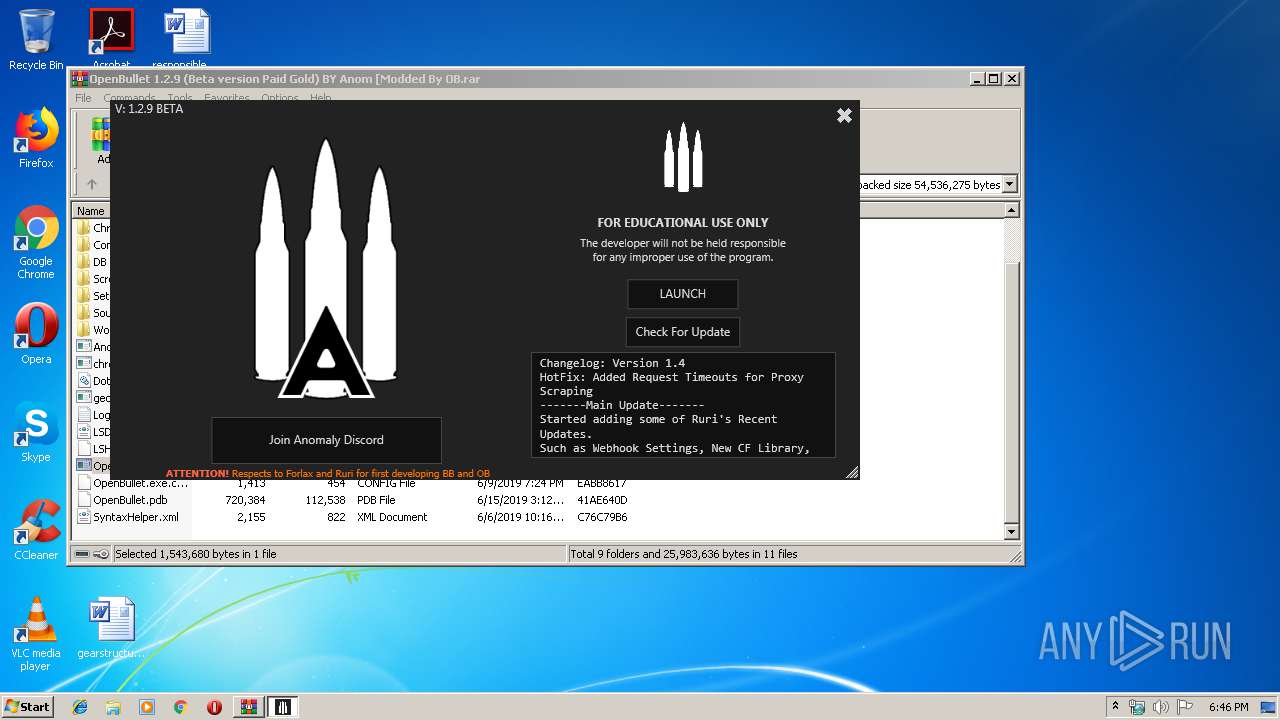
Task: Open Windows Explorer from the taskbar
Action: [x=113, y=706]
